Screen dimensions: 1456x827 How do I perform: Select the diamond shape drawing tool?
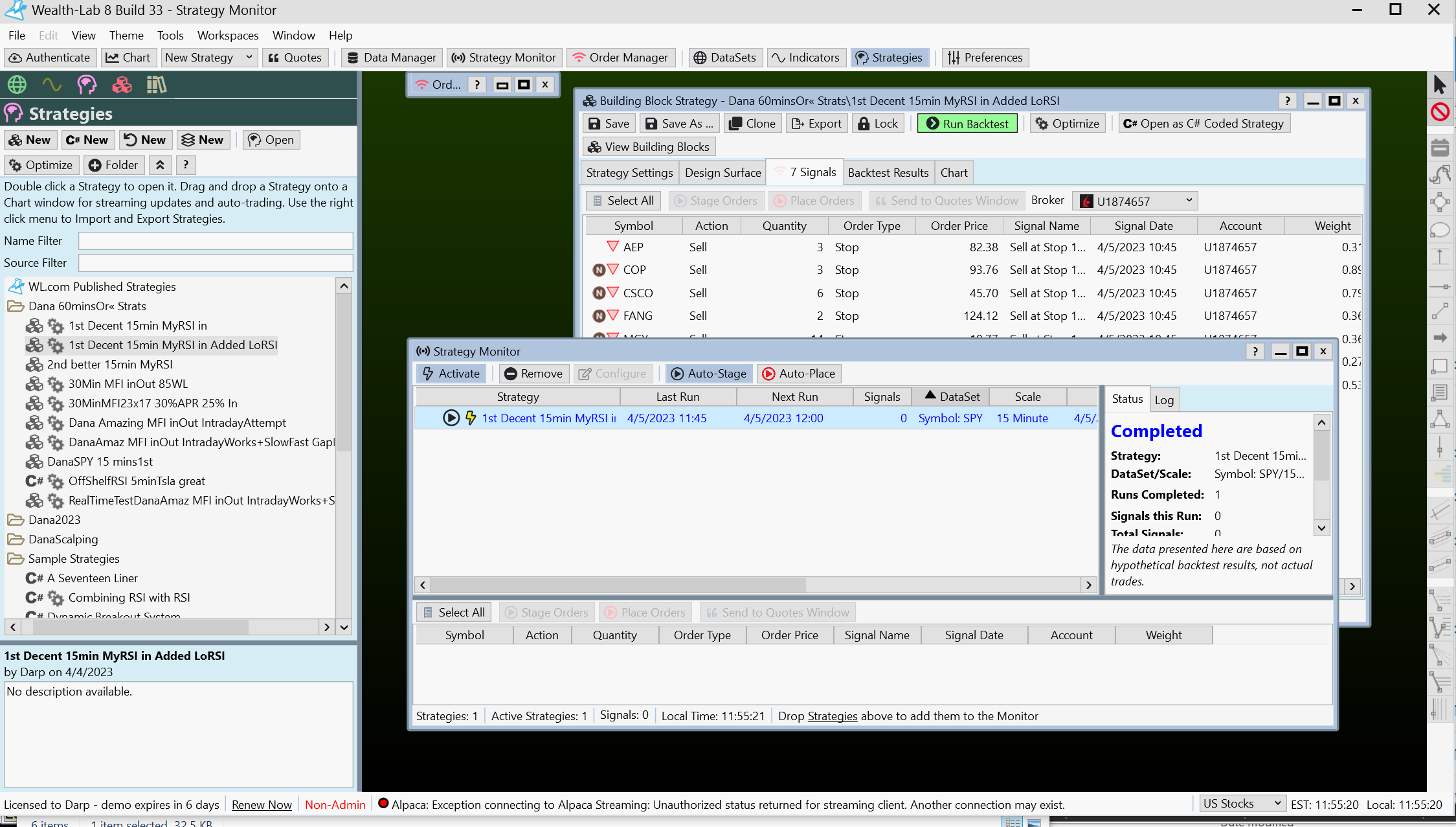1440,202
